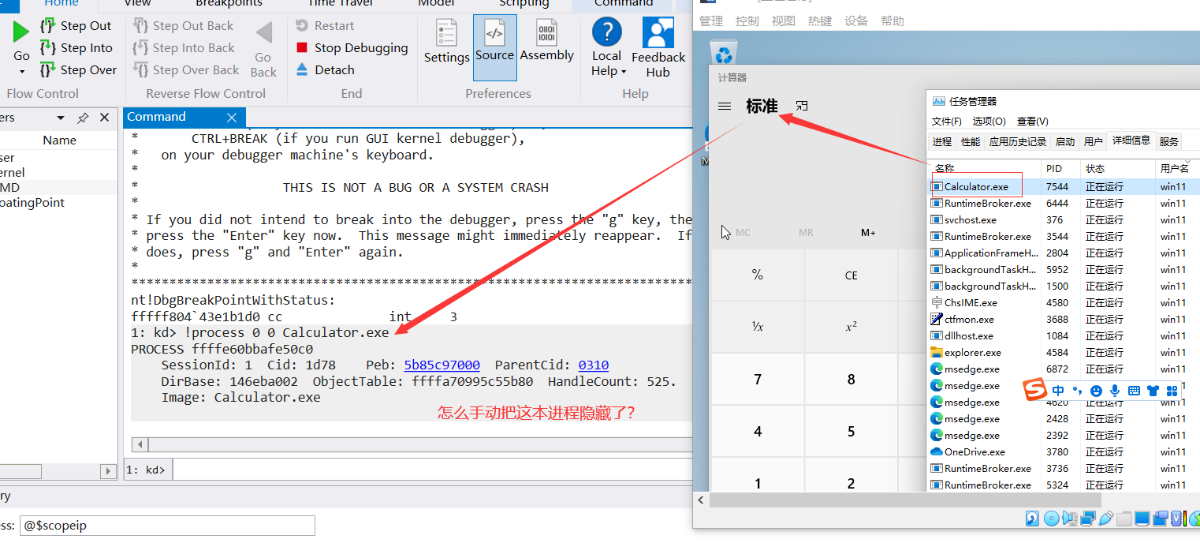Viewport: 1200px width, 543px height.
Task: Click the kd> command input box
Action: click(x=433, y=468)
